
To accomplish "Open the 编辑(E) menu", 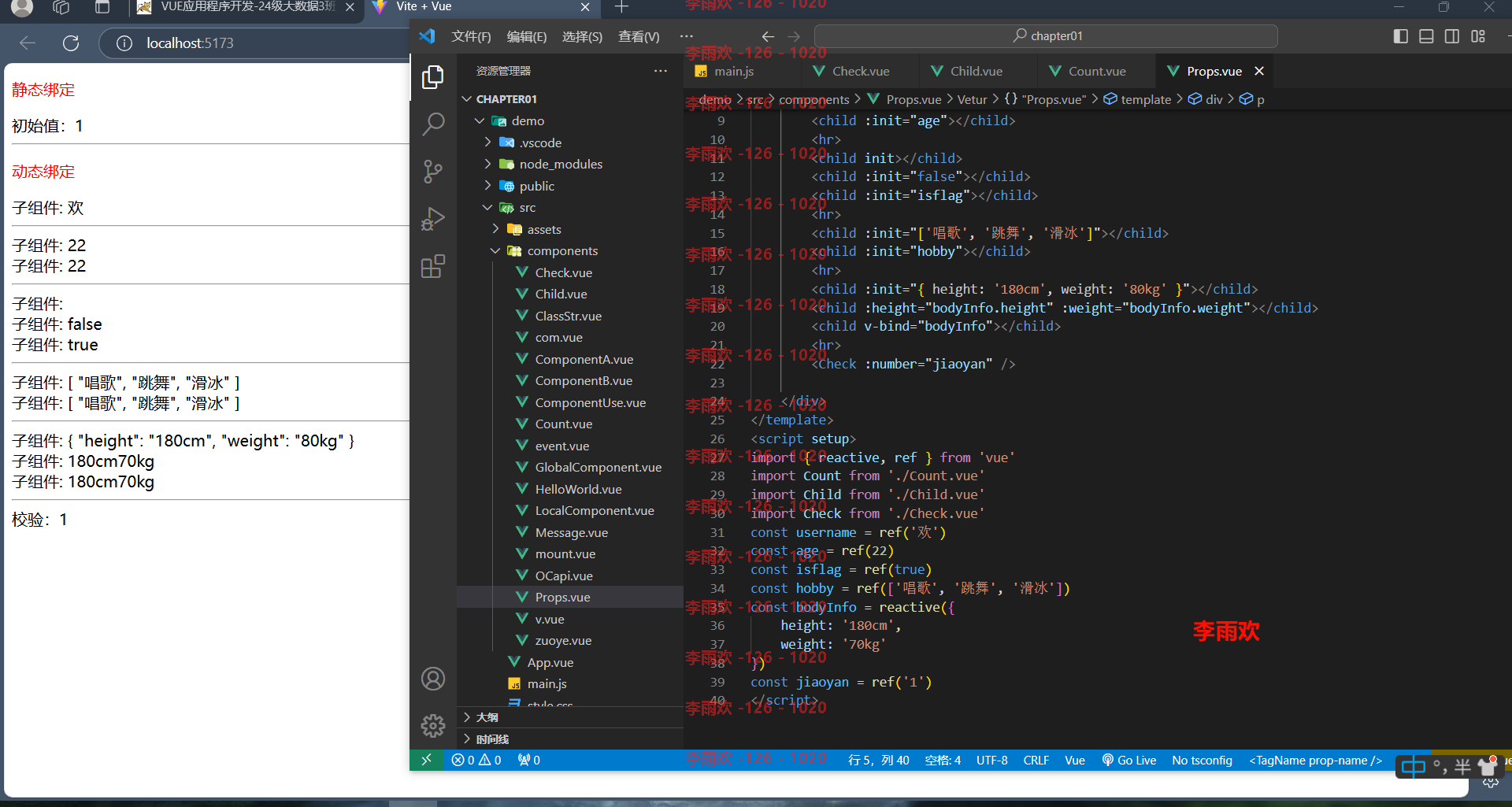I will [527, 36].
